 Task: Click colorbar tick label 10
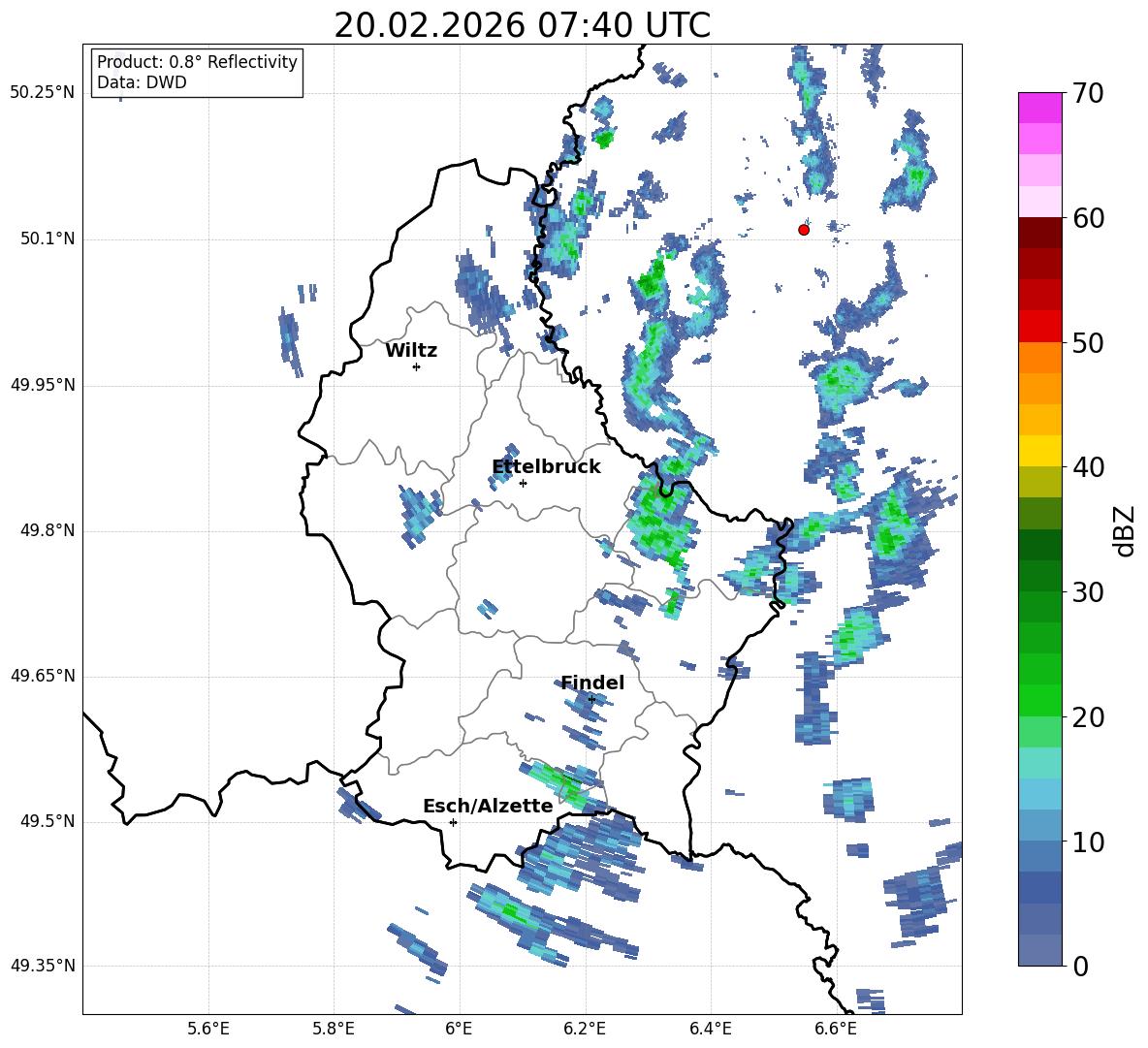click(x=1088, y=842)
